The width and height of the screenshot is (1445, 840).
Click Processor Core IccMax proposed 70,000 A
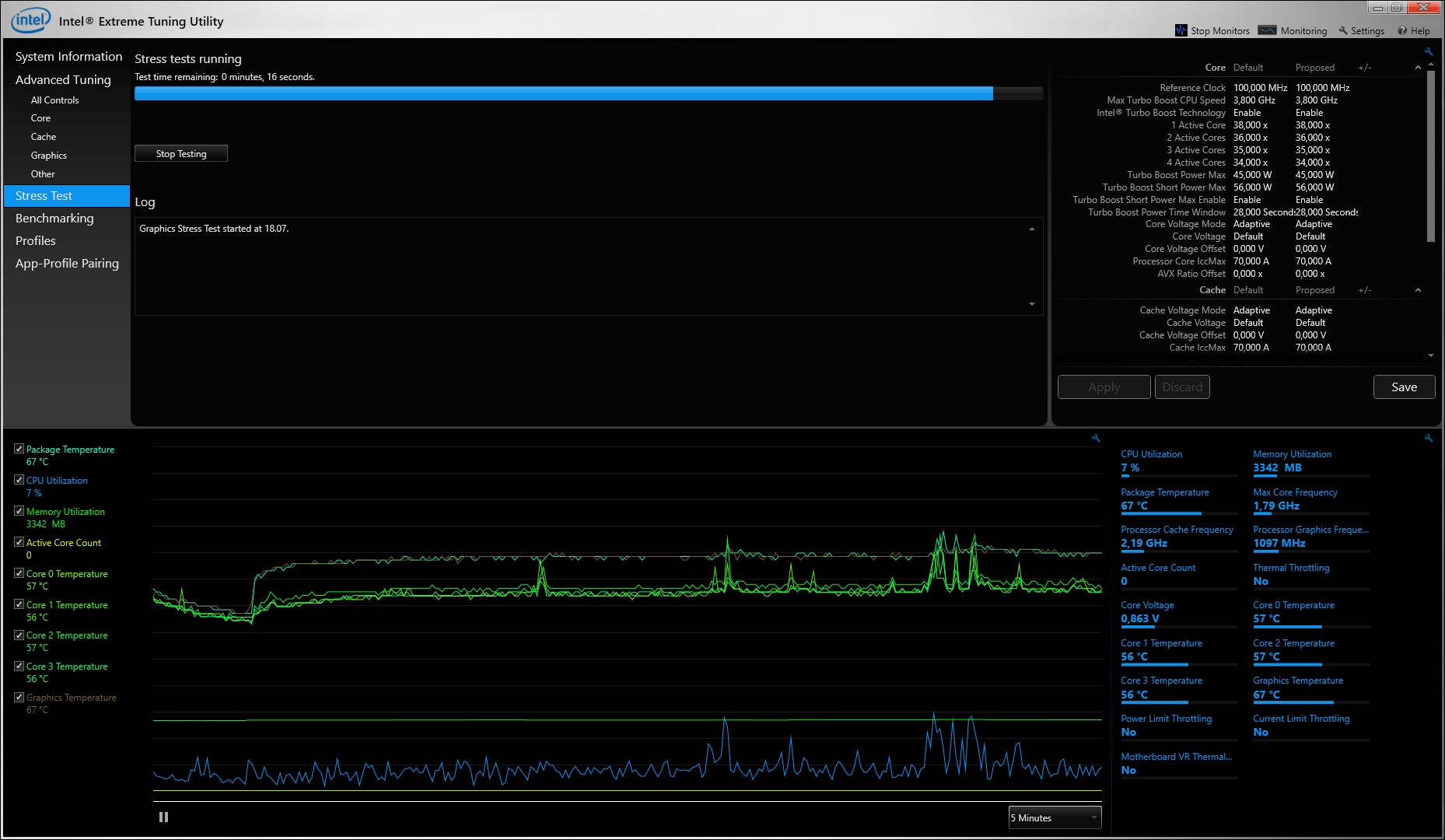pyautogui.click(x=1314, y=261)
